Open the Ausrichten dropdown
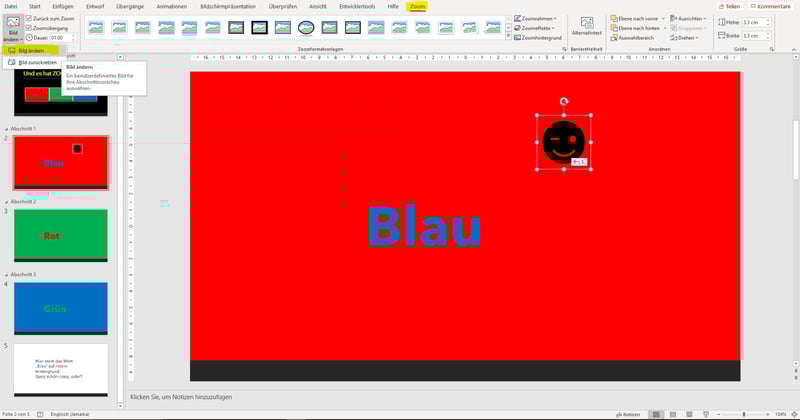The height and width of the screenshot is (420, 800). pos(688,18)
